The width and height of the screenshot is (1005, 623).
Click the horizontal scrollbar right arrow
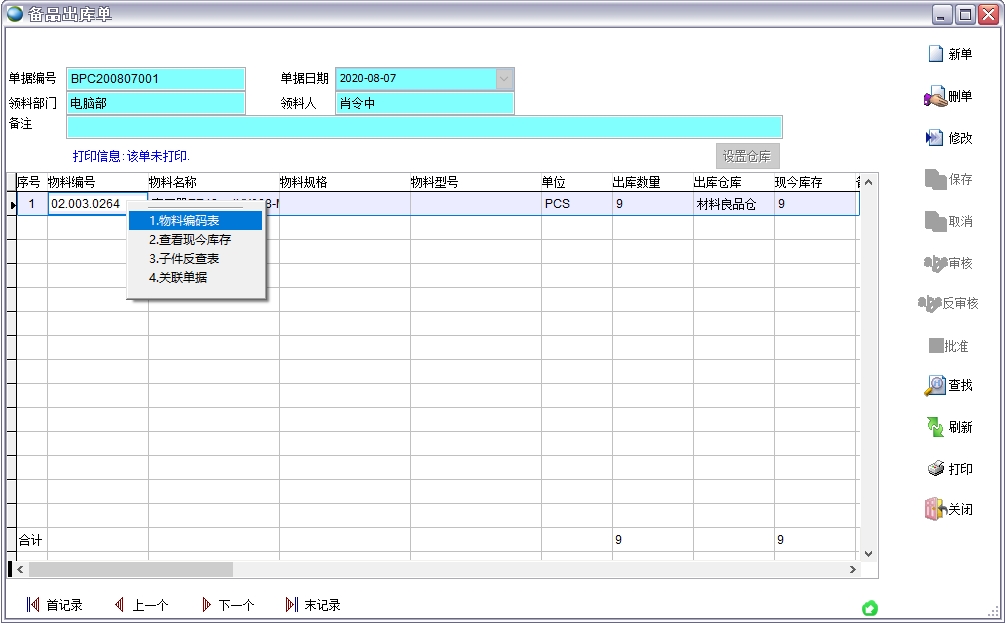(853, 569)
